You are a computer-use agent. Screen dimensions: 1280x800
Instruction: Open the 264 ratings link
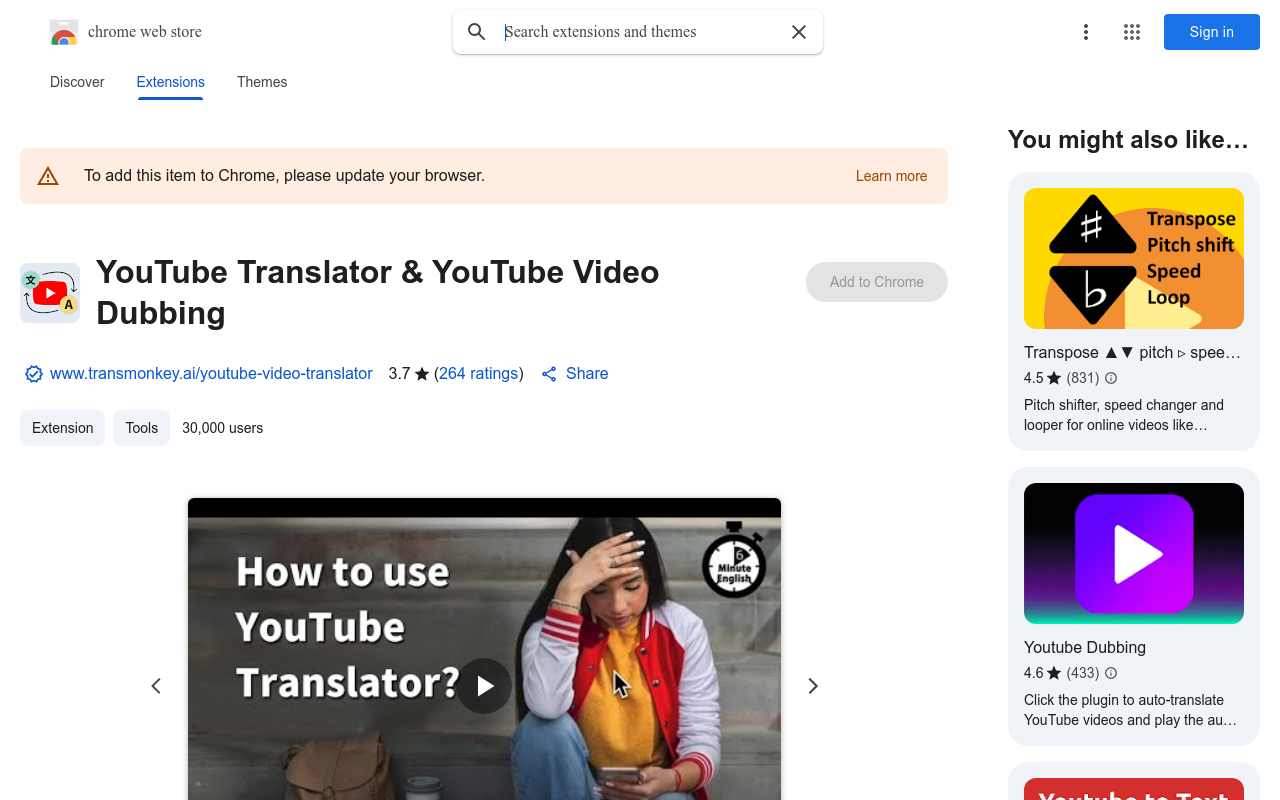[x=479, y=374]
